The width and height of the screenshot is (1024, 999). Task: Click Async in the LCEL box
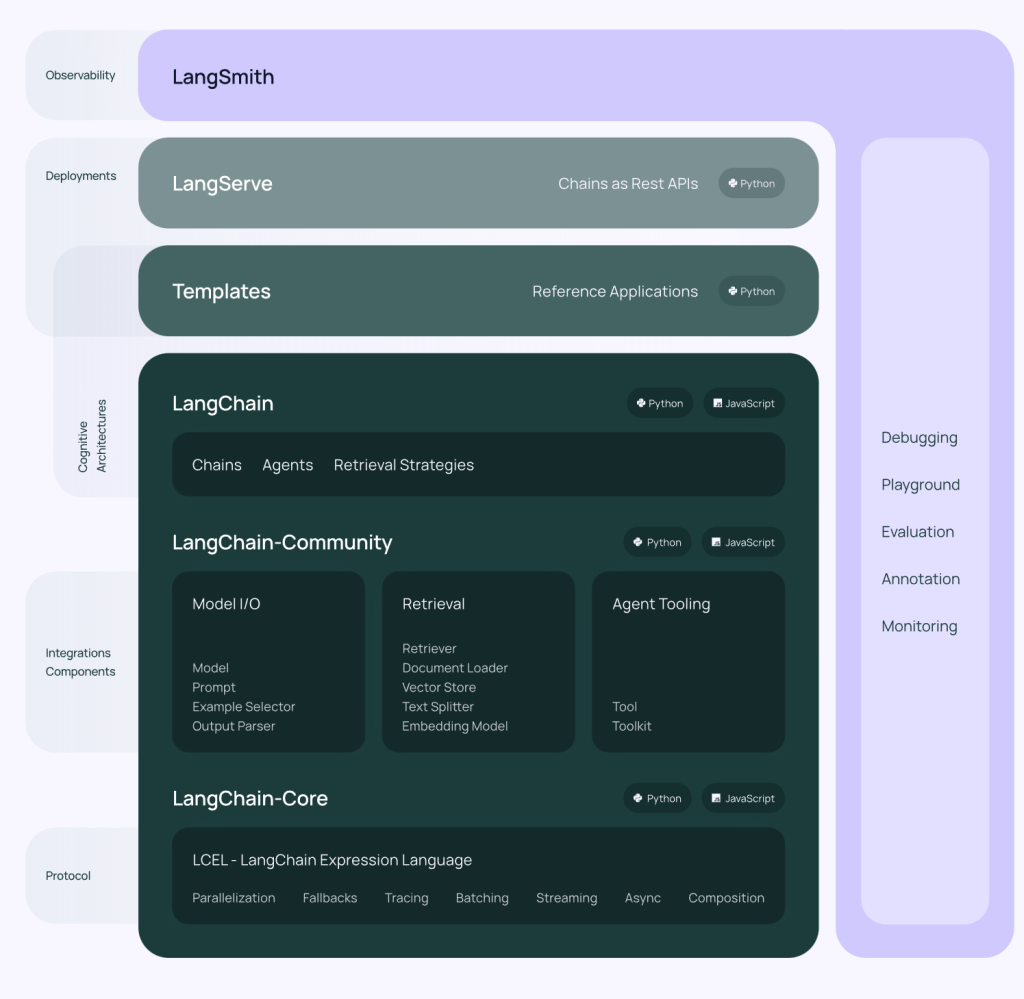643,898
